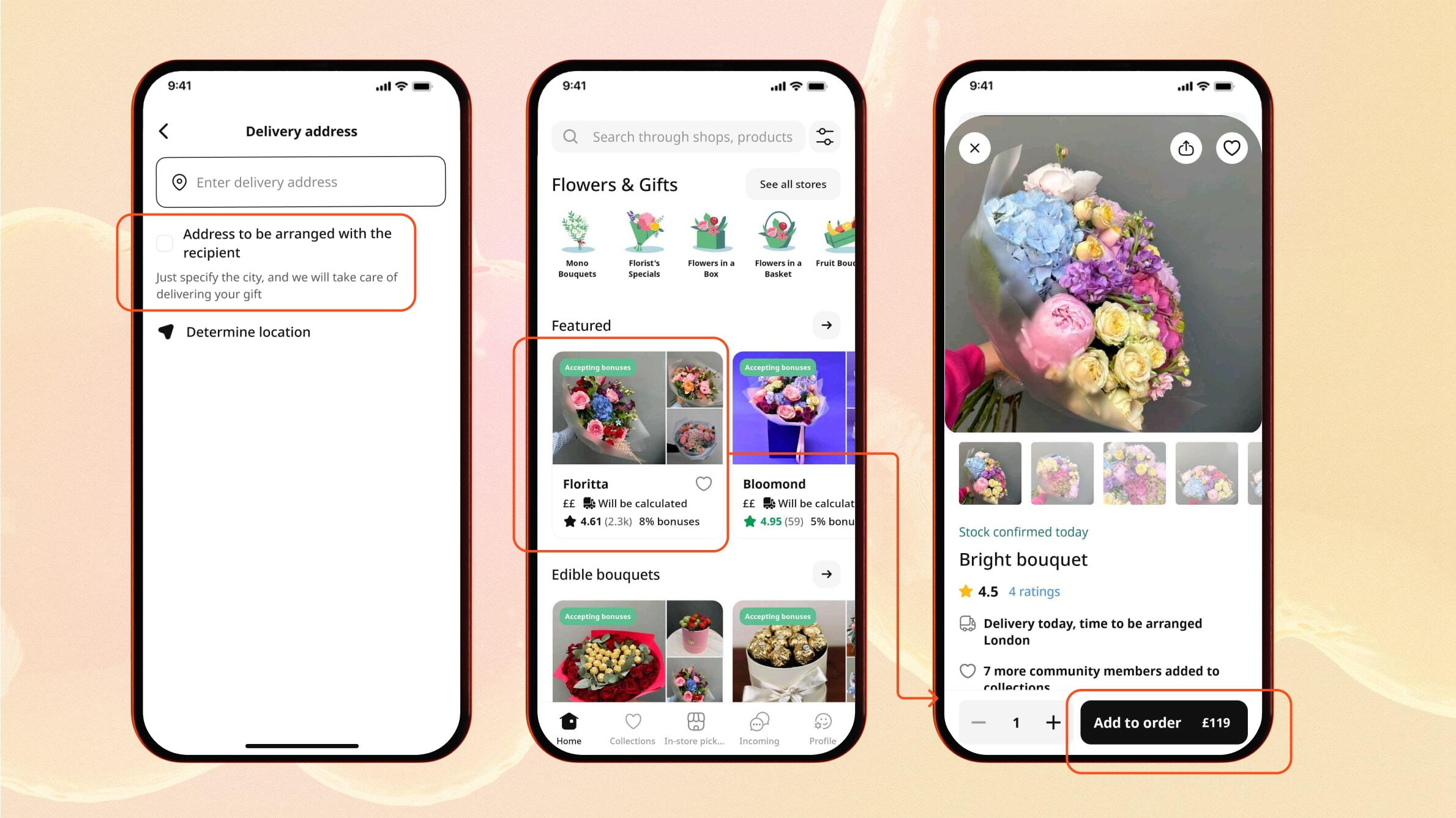Image resolution: width=1456 pixels, height=818 pixels.
Task: Toggle favorite on Floritta store card
Action: 705,483
